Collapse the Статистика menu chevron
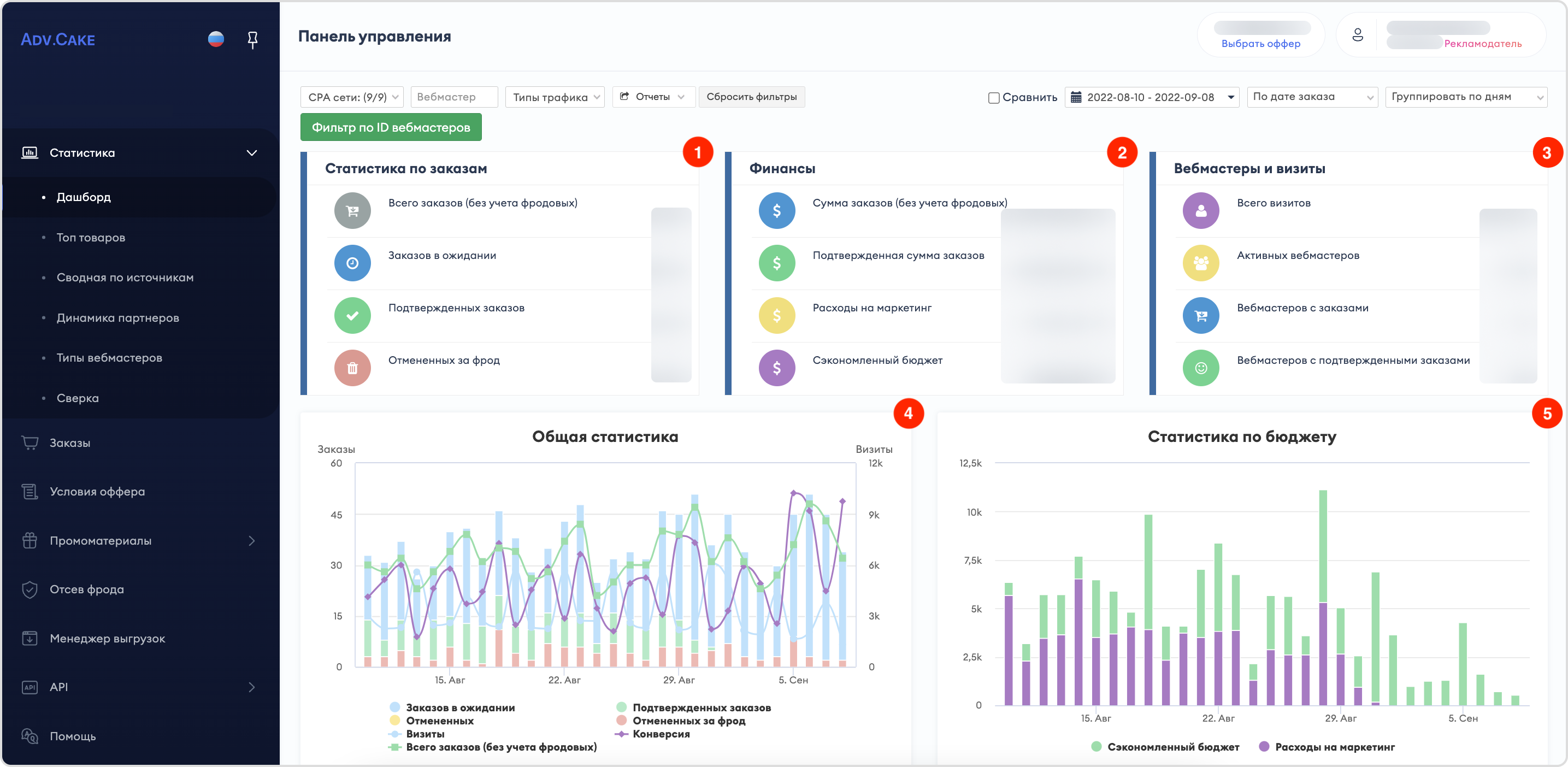 (x=251, y=153)
